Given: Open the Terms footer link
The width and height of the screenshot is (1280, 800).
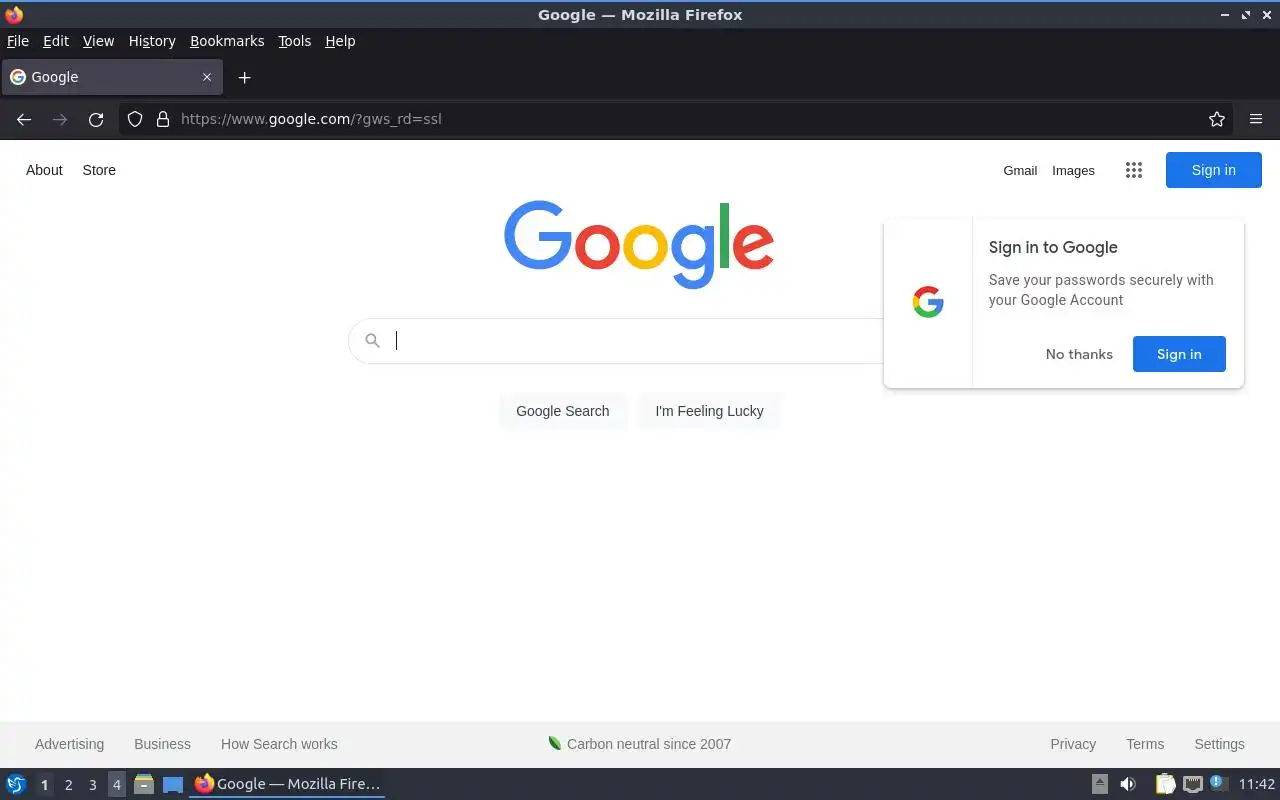Looking at the screenshot, I should [1145, 744].
